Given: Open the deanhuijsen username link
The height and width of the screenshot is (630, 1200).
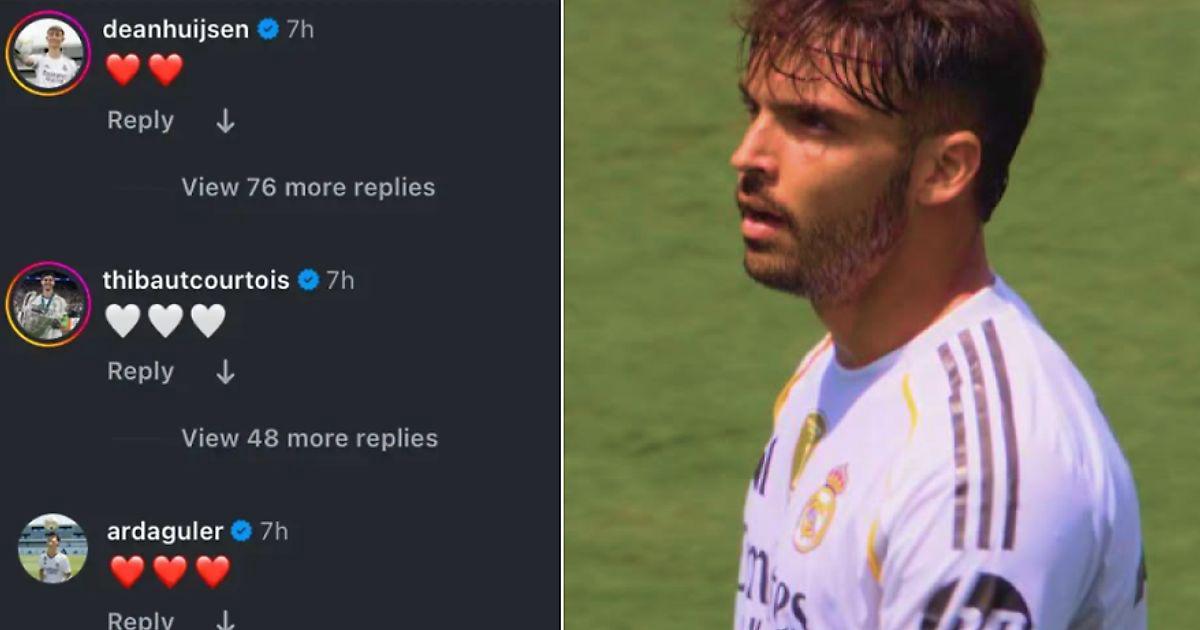Looking at the screenshot, I should [x=175, y=30].
